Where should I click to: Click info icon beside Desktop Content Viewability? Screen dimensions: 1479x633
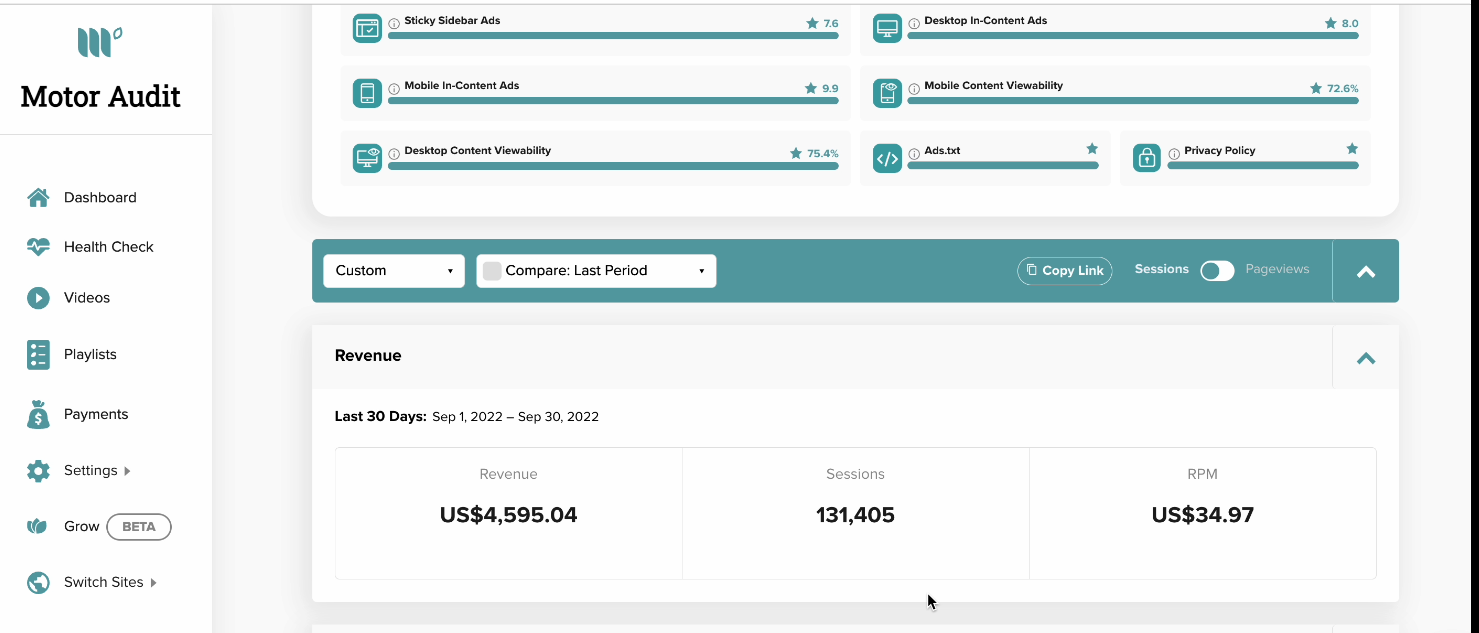[394, 153]
